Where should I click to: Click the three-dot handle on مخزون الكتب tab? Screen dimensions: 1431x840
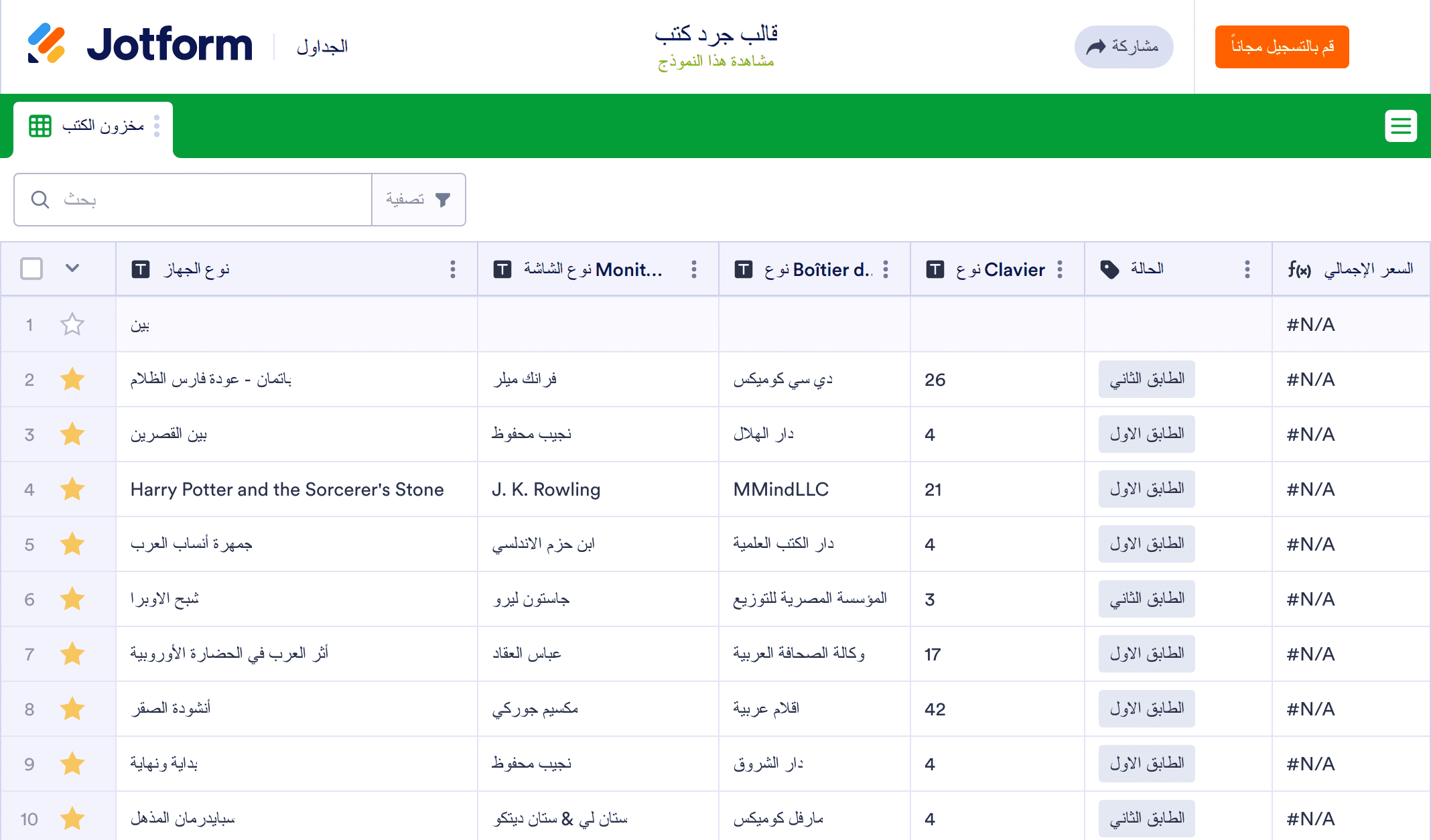[x=157, y=126]
